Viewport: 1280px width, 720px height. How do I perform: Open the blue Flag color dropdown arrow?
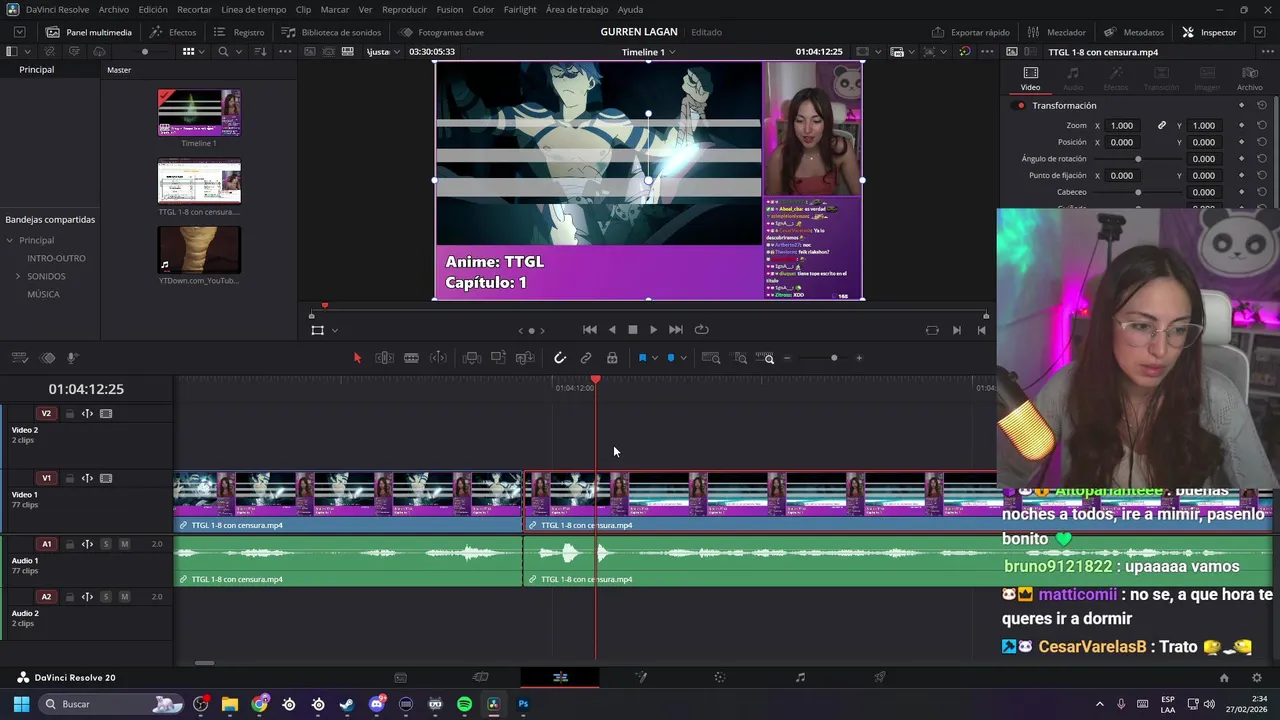[655, 358]
